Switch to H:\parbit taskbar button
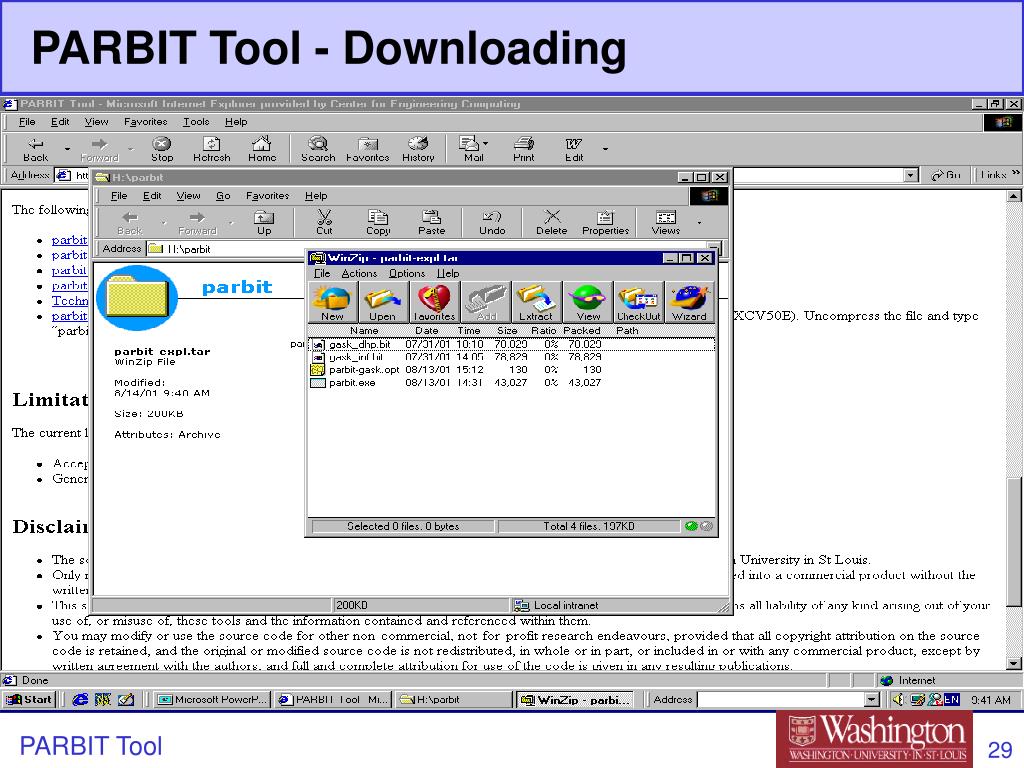This screenshot has width=1024, height=768. pos(453,699)
